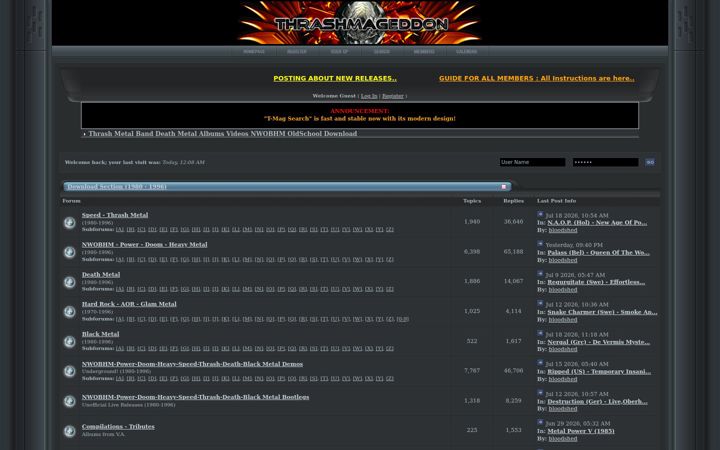Viewport: 720px width, 450px height.
Task: Open bloodshed profile in Speed - Thrash Metal row
Action: (563, 230)
